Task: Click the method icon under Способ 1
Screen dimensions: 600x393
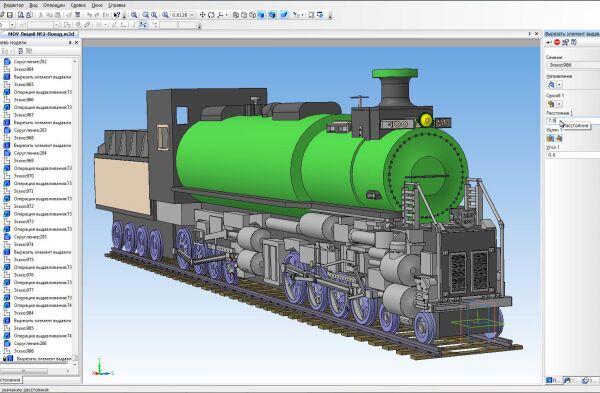Action: point(551,104)
